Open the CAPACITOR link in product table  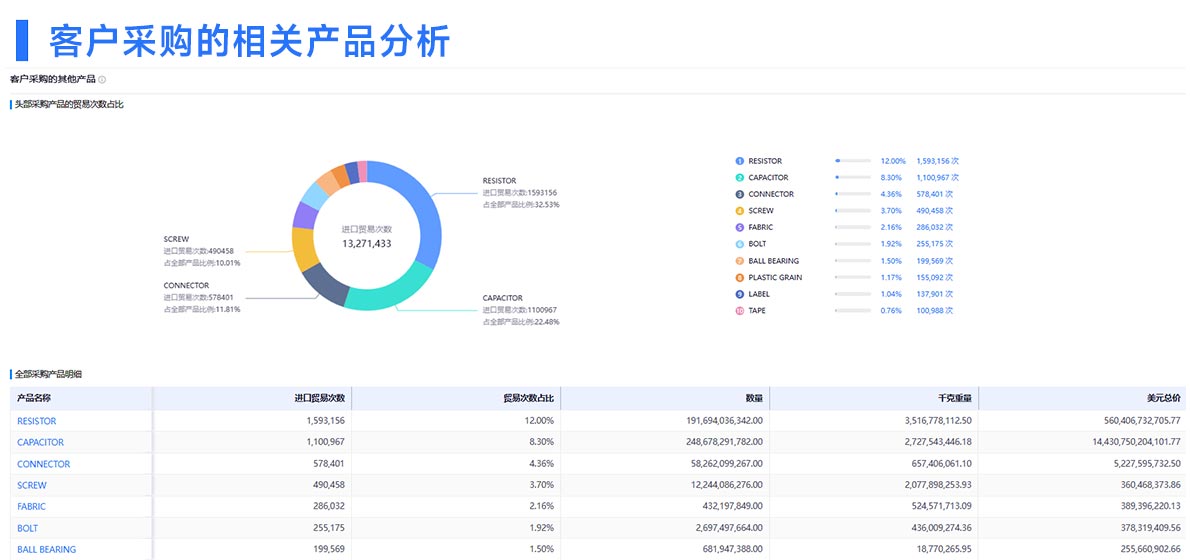click(x=40, y=442)
